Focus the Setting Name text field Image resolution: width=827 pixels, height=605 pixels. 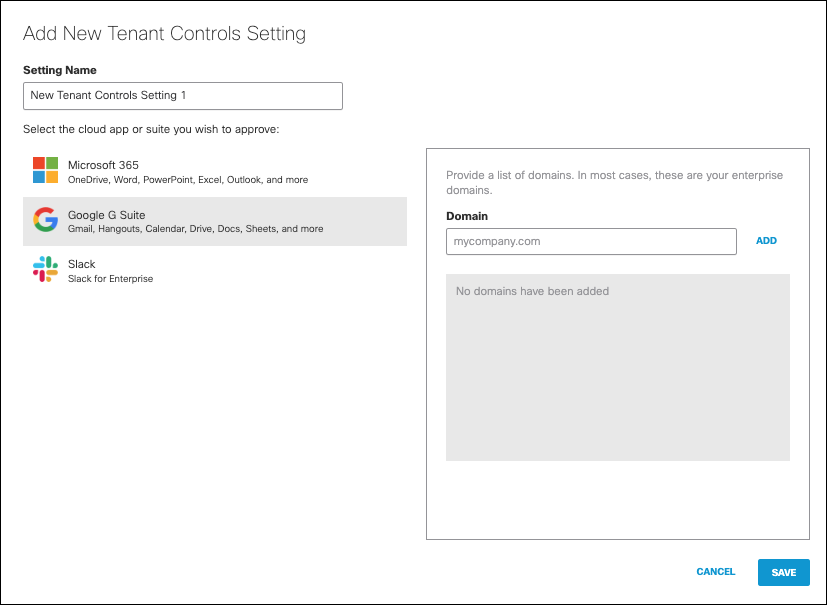coord(183,96)
